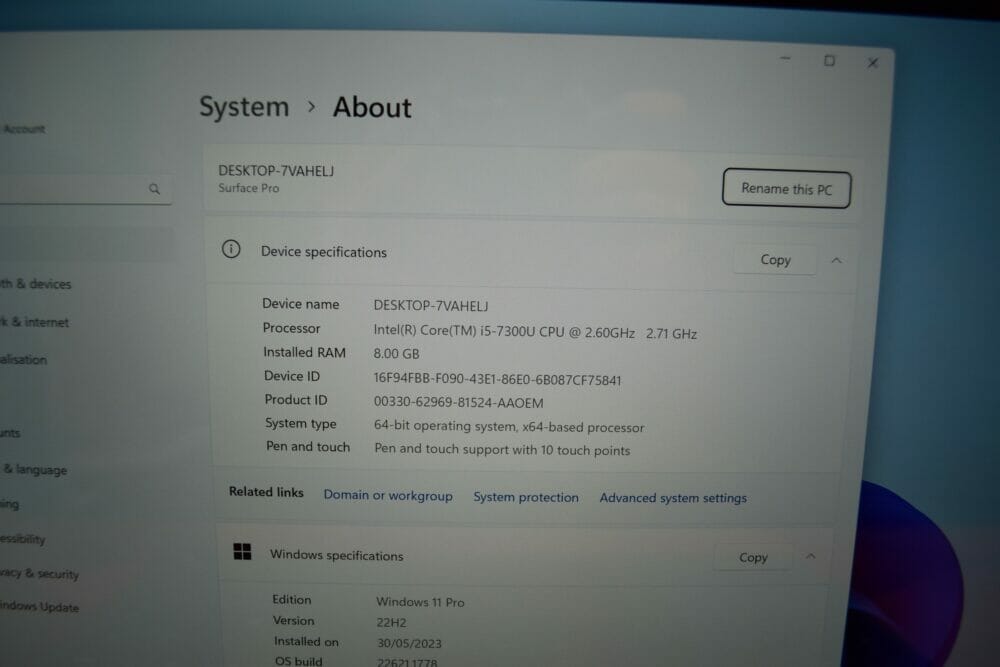Collapse the Windows specifications section chevron
The image size is (1000, 667).
click(811, 557)
